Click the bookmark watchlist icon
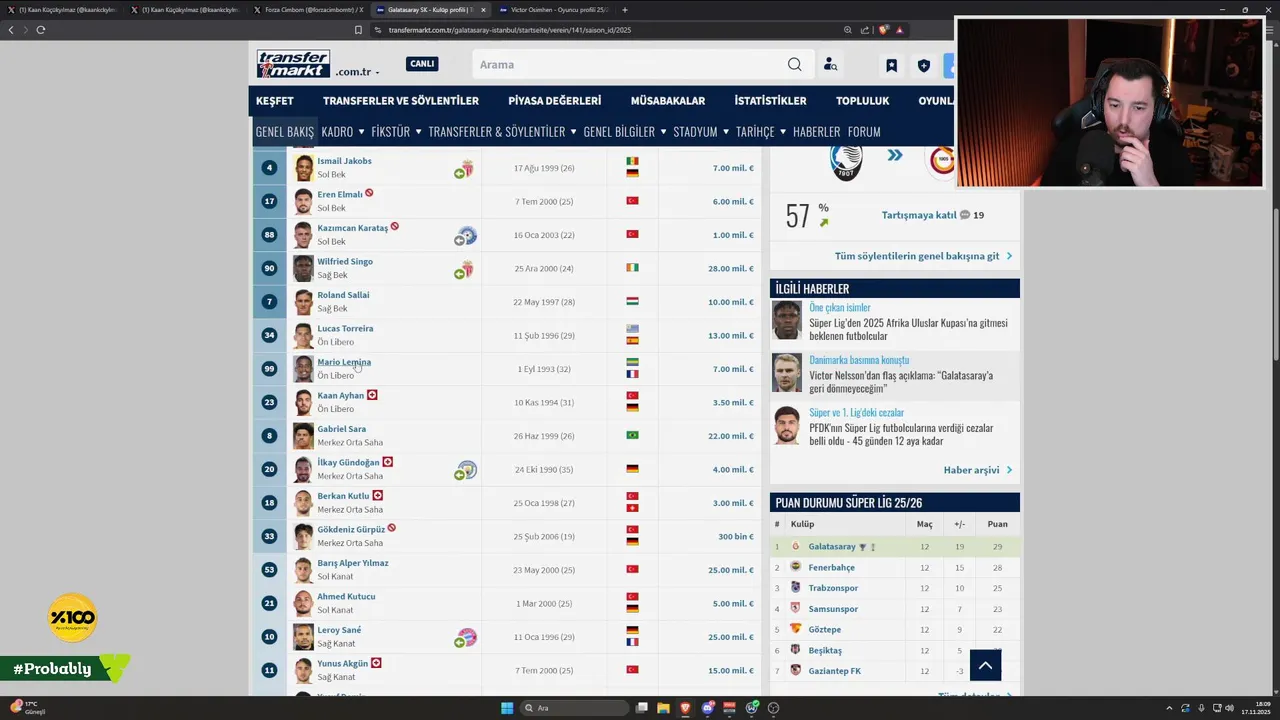Screen dimensions: 1280x720 click(x=891, y=65)
